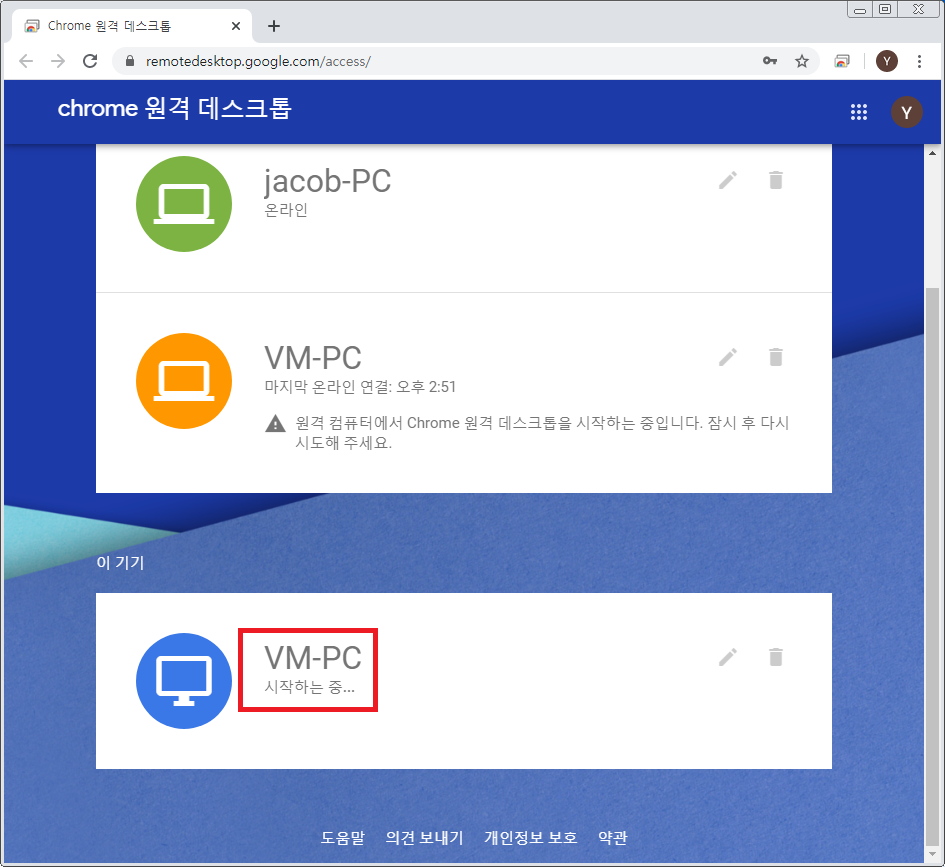Click the blue monitor icon of this device

pos(184,681)
